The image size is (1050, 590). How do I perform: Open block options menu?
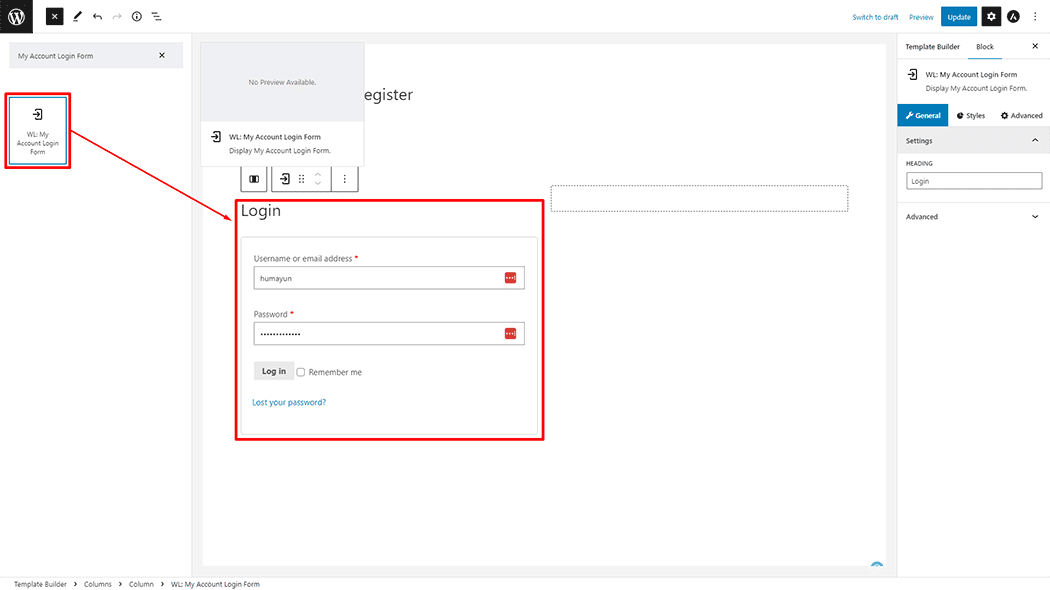click(345, 179)
